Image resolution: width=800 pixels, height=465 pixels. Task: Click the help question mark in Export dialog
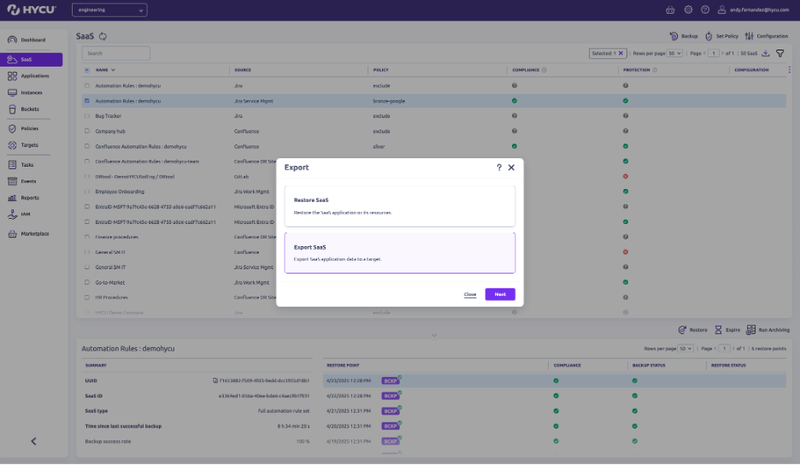pyautogui.click(x=499, y=168)
